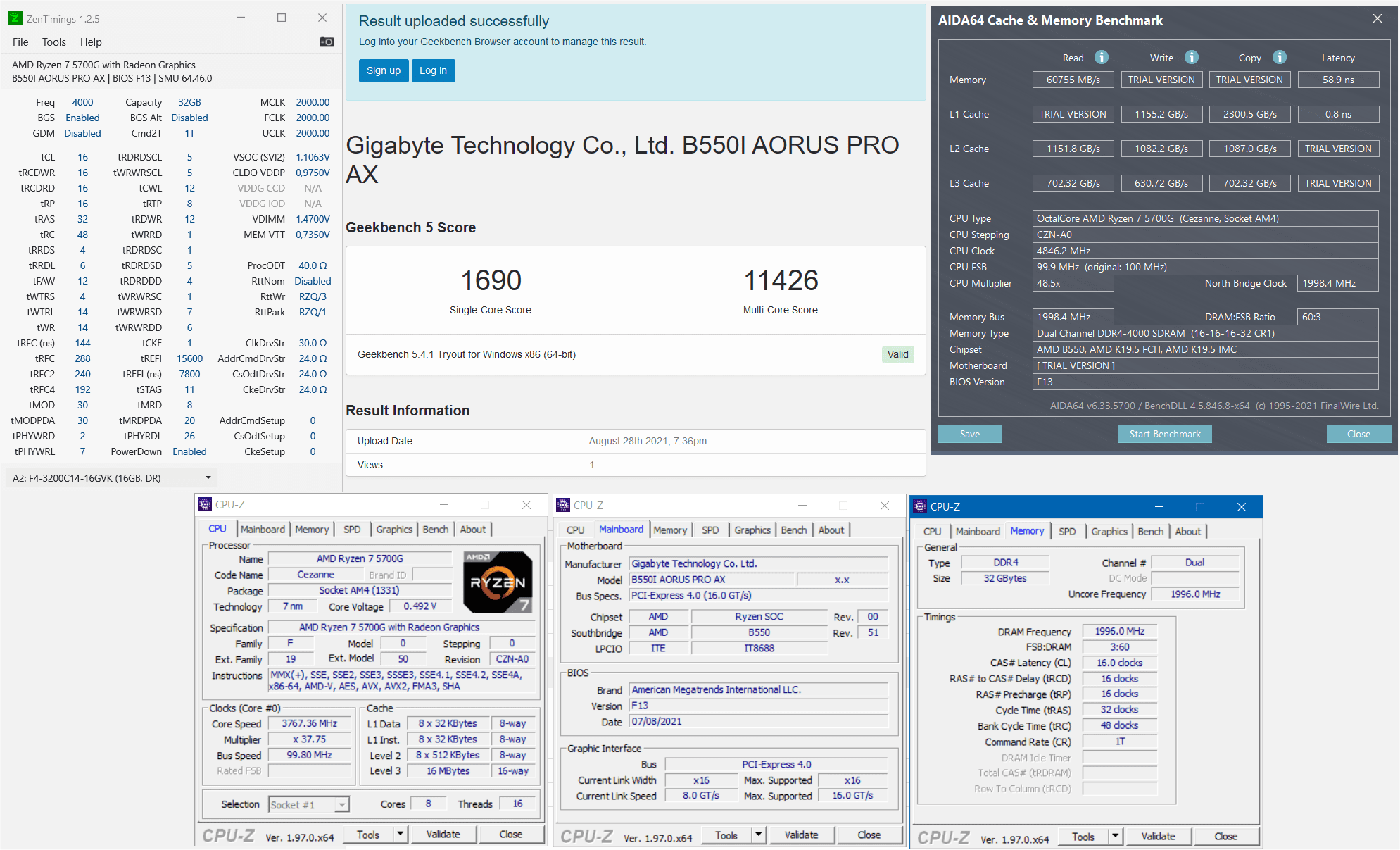Click the DRAM Frequency field 1996.0 MHz
Screen dimensions: 1400x850
pos(1119,631)
